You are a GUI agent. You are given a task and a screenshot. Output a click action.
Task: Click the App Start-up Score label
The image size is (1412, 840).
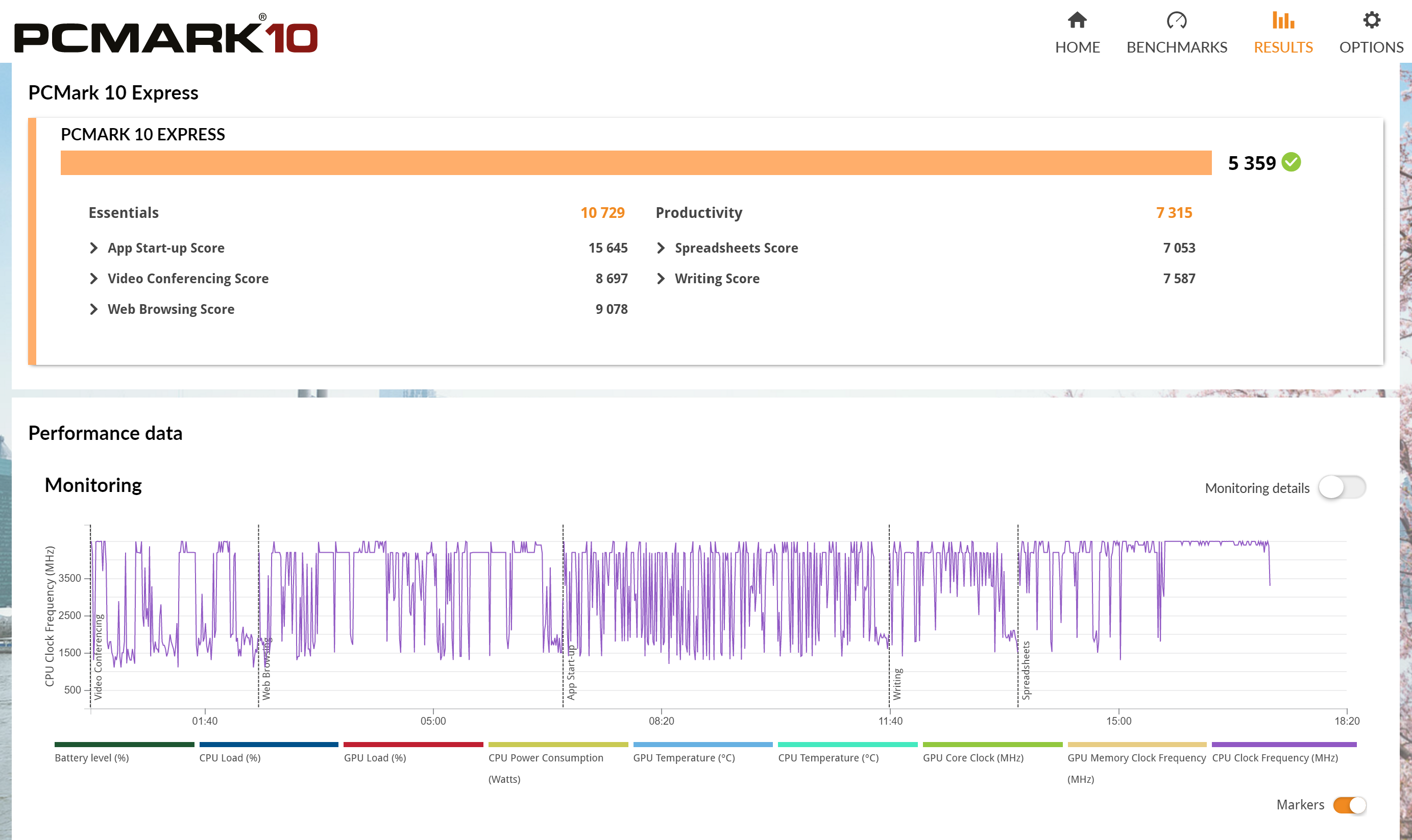click(x=166, y=248)
